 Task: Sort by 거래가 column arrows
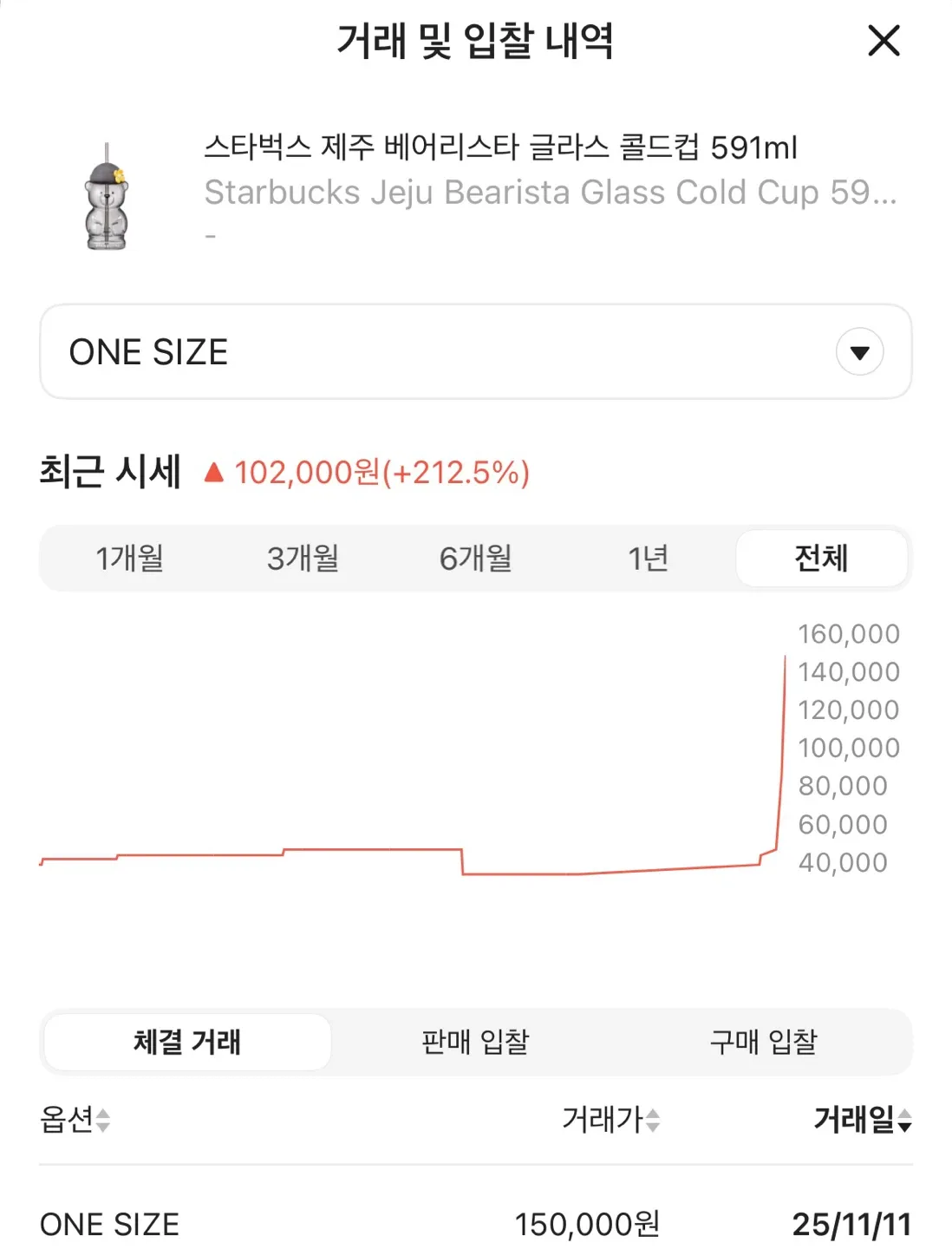653,1121
